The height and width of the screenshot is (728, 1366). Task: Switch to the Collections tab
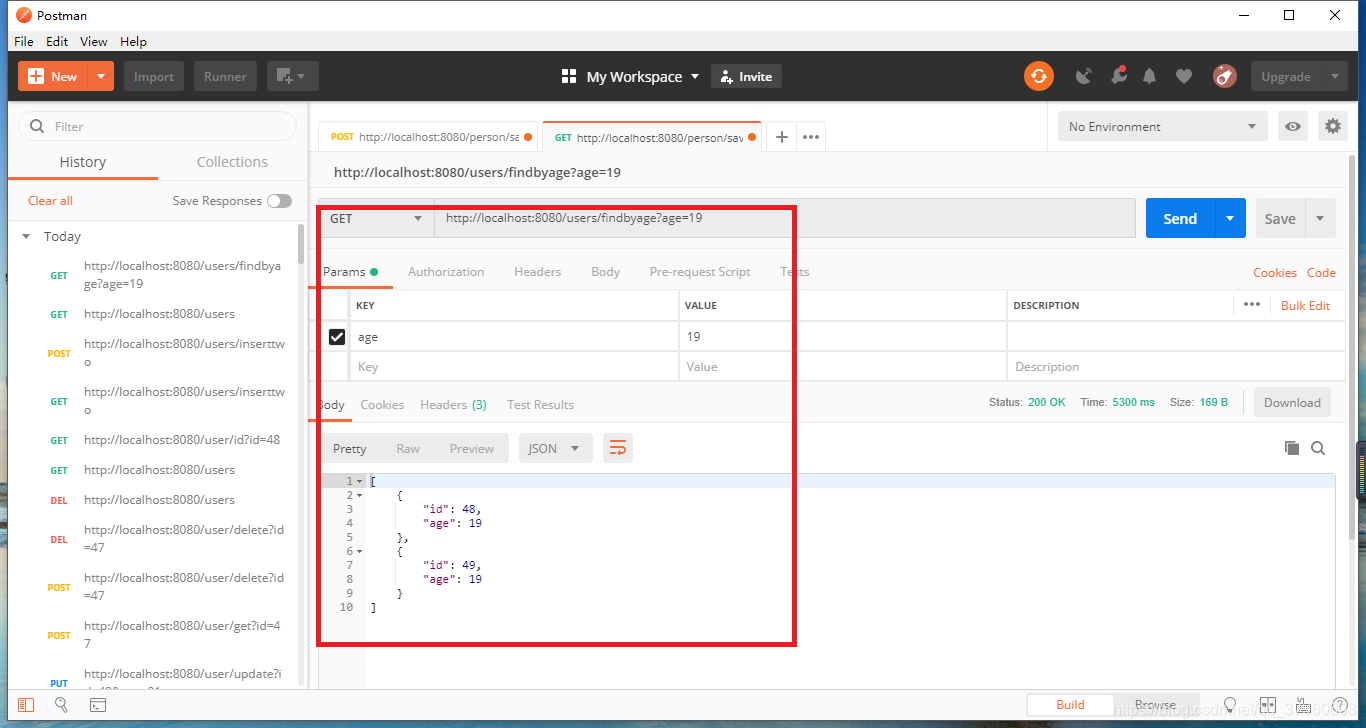click(x=232, y=162)
